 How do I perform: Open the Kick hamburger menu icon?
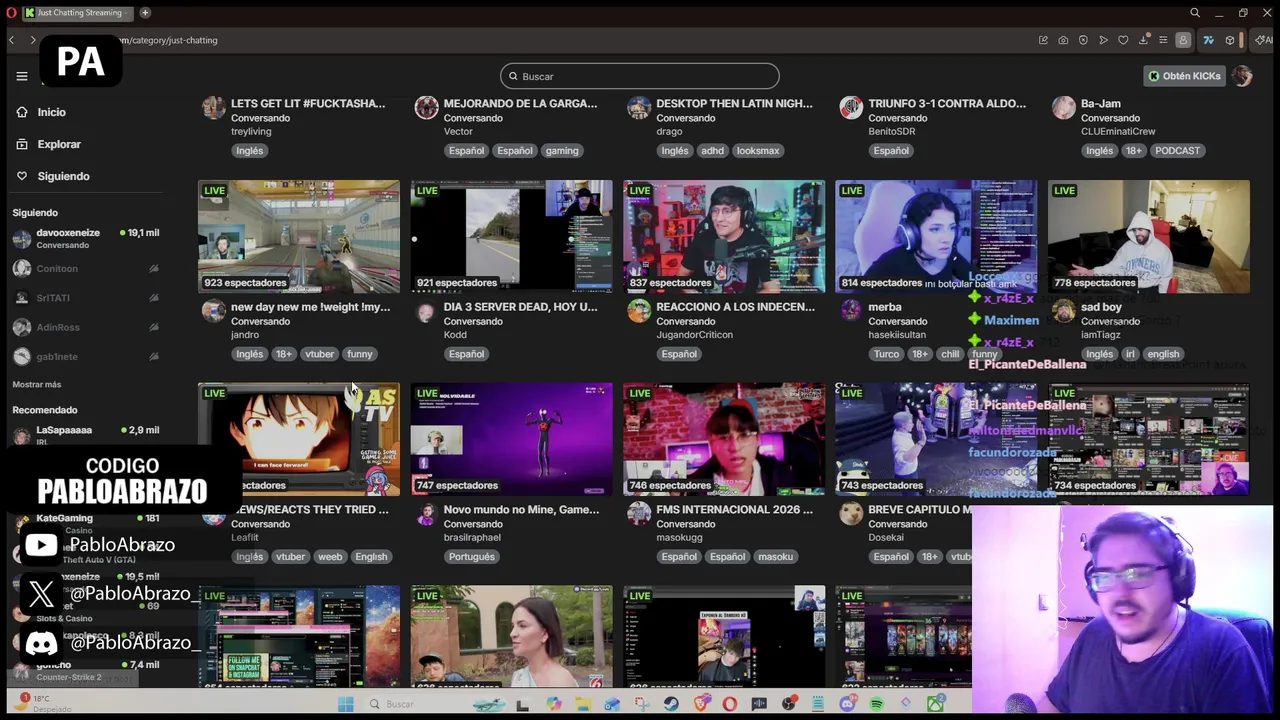point(21,76)
